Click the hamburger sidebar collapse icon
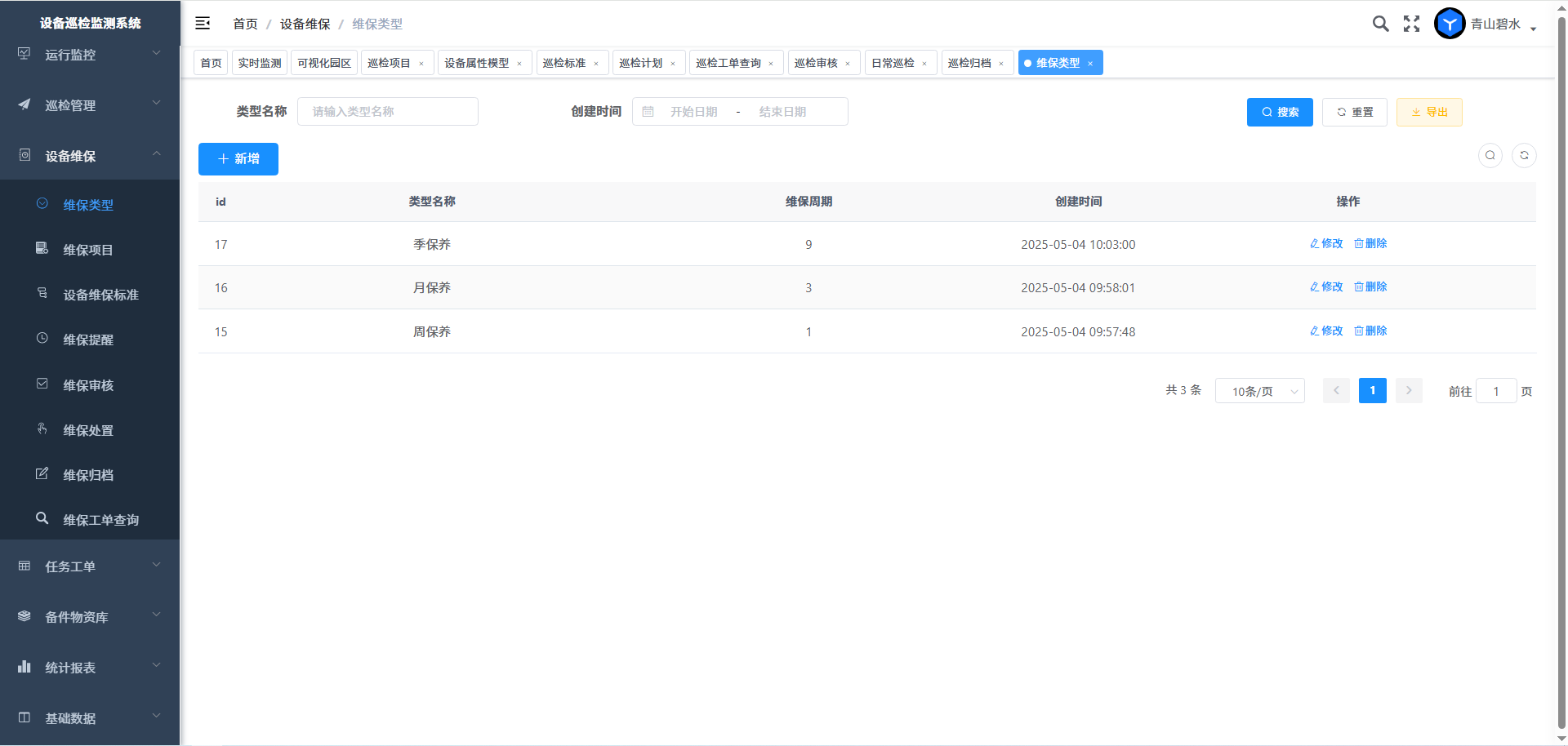 pos(203,24)
